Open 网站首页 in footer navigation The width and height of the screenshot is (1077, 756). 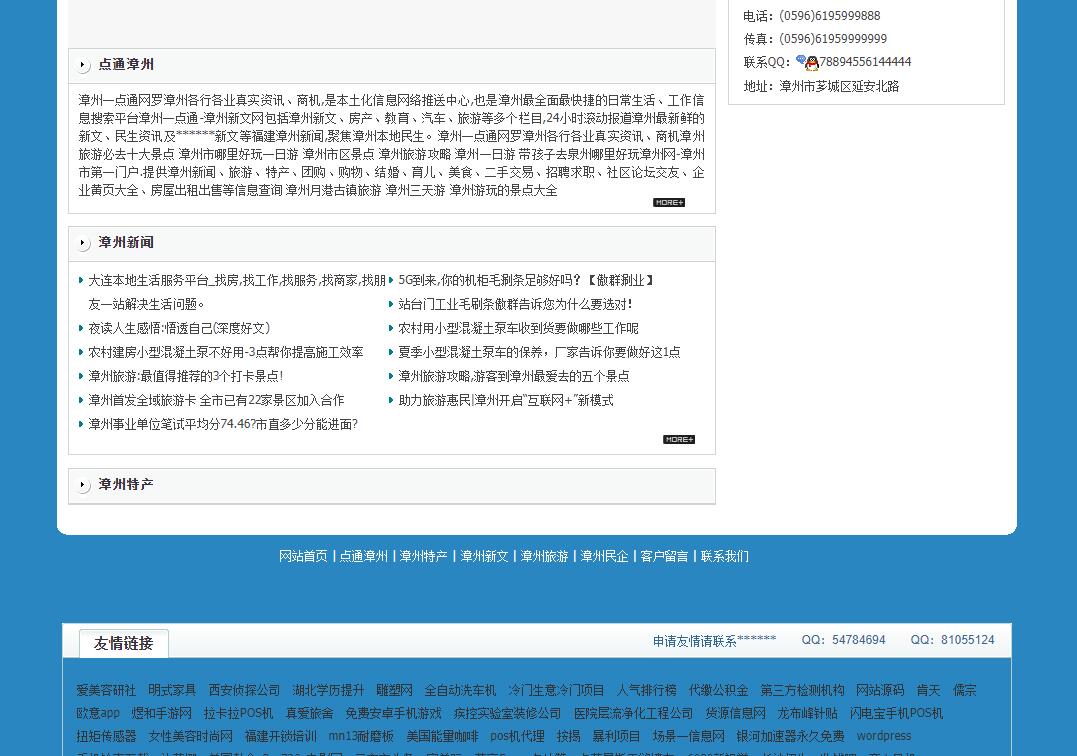click(303, 556)
